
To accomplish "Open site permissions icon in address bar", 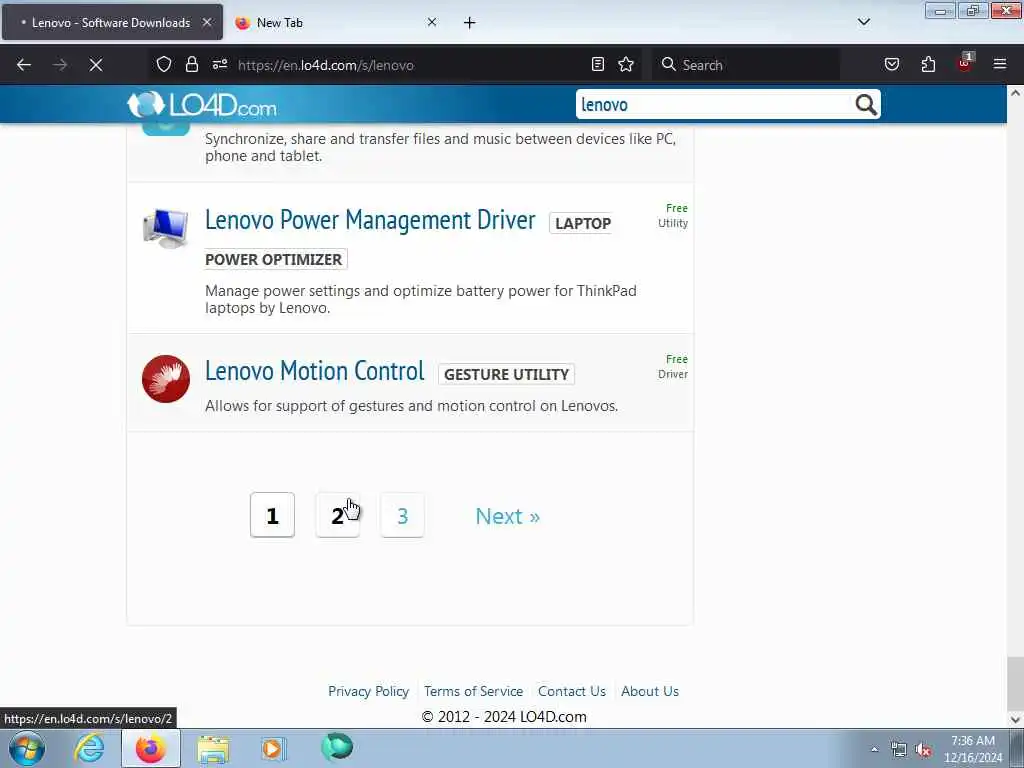I will point(219,64).
